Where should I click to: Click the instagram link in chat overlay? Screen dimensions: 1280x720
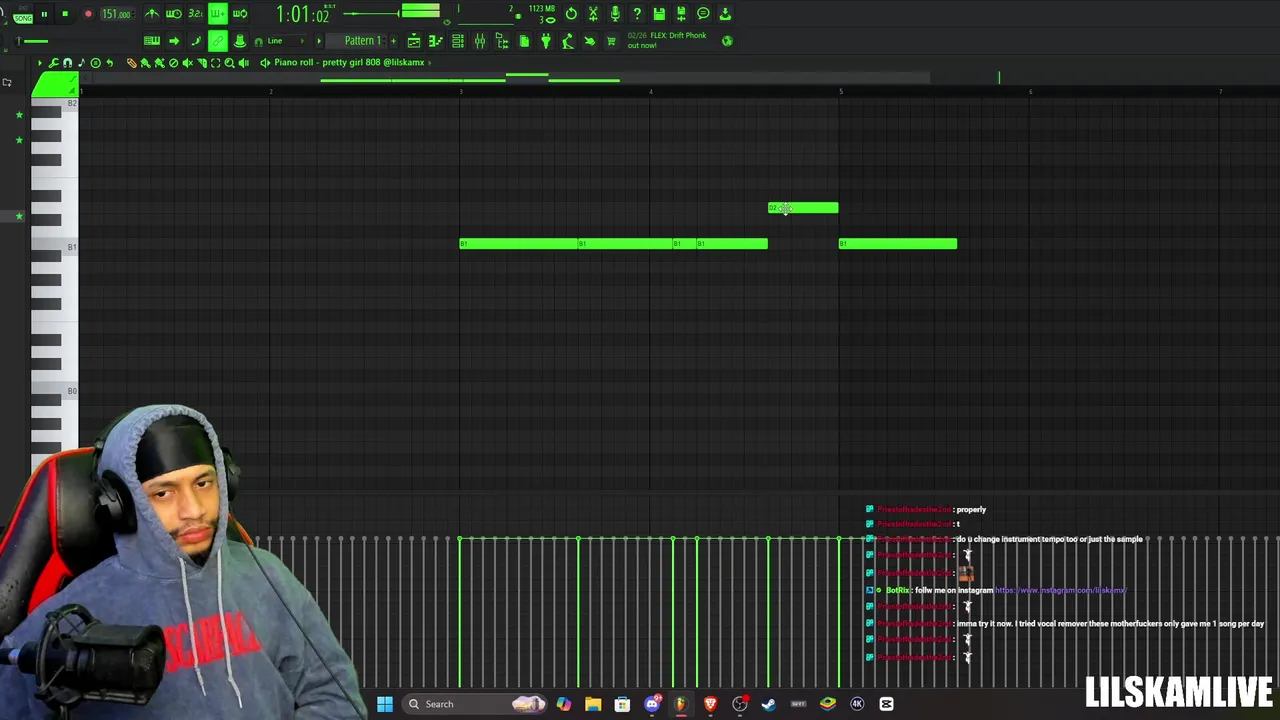click(x=1060, y=590)
